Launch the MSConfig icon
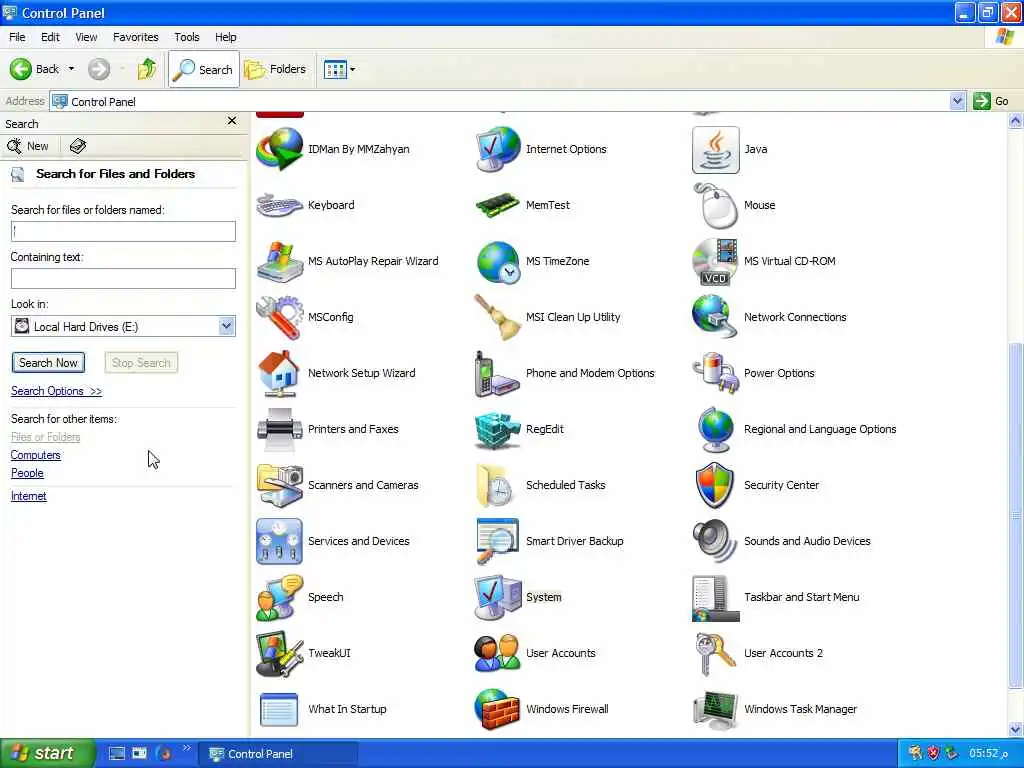The image size is (1024, 768). point(280,317)
